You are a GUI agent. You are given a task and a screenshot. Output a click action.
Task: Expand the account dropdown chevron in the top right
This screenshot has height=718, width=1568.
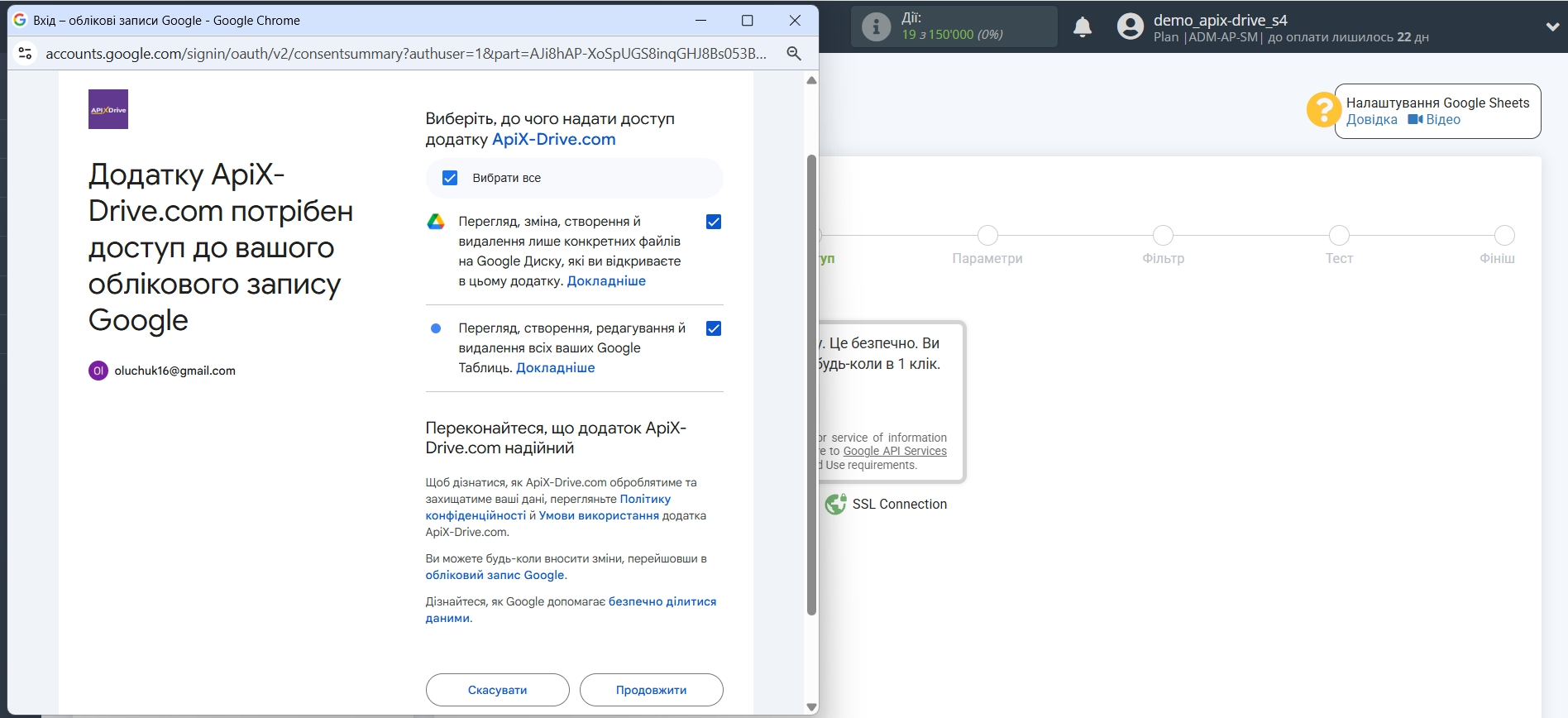pos(1552,26)
